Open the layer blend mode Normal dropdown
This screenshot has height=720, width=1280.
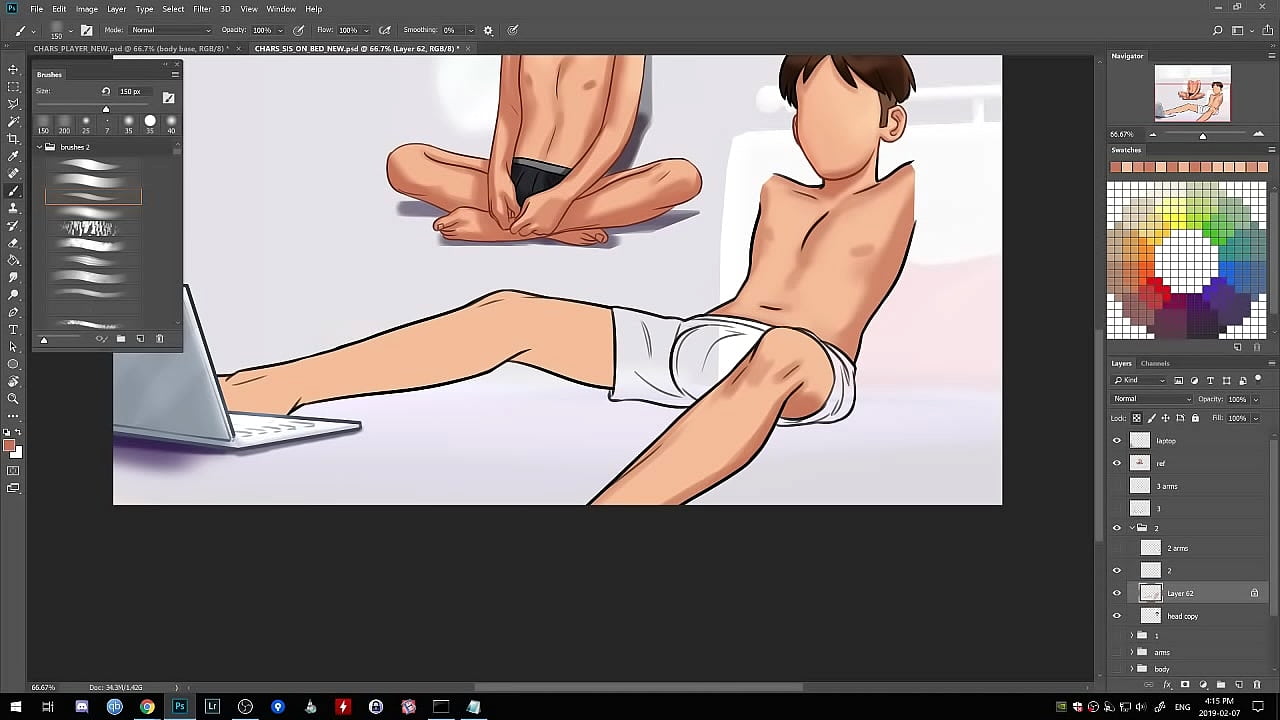(x=1152, y=399)
